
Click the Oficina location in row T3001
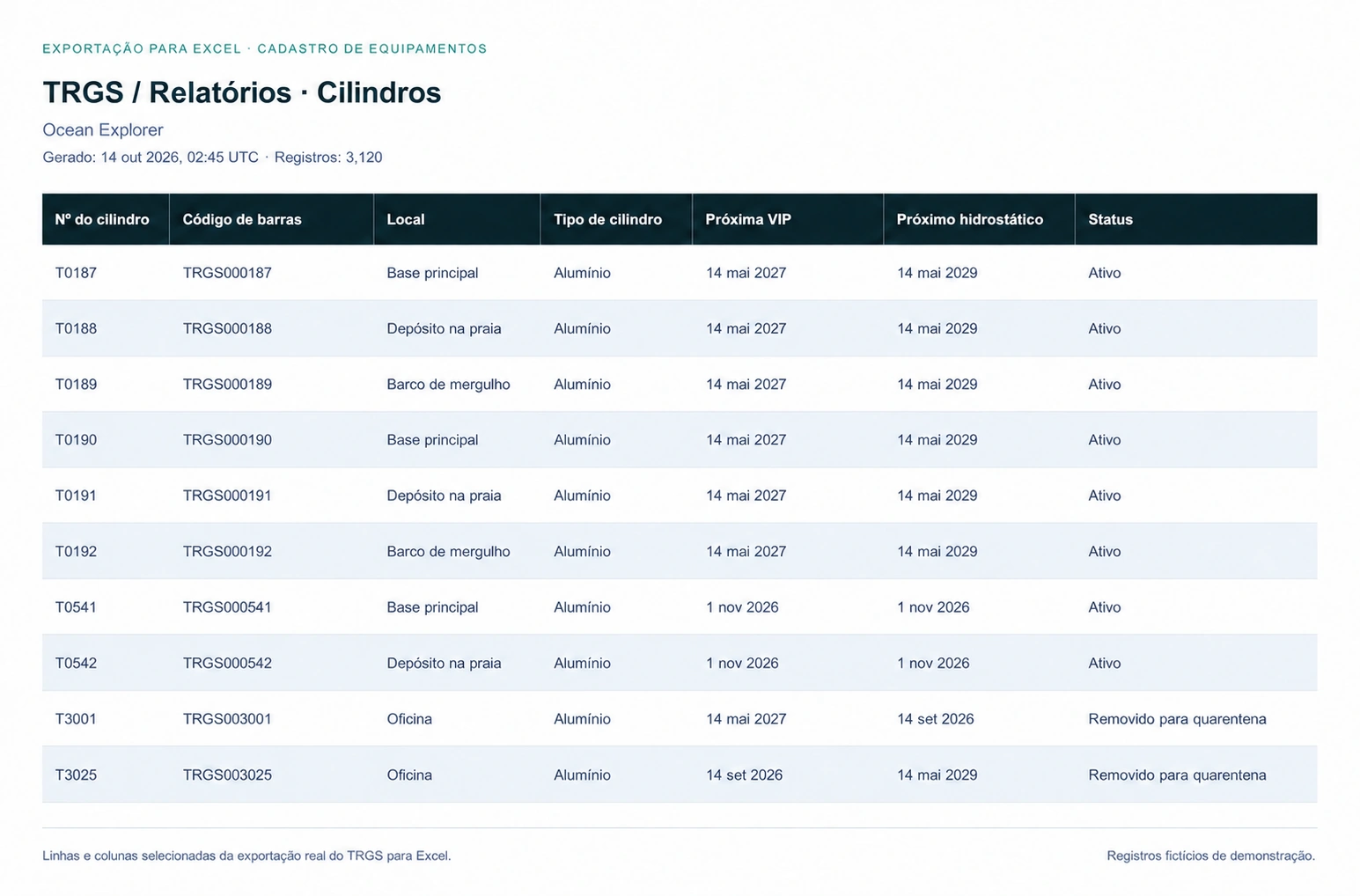pos(409,719)
